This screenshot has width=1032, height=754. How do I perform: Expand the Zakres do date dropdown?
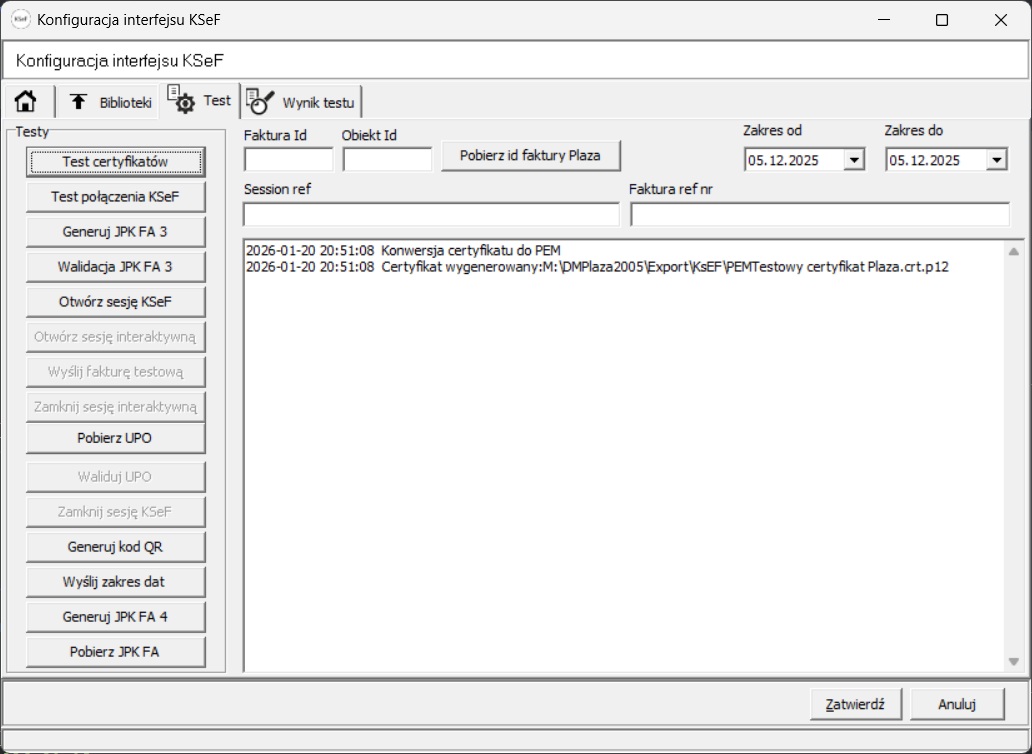click(x=996, y=160)
